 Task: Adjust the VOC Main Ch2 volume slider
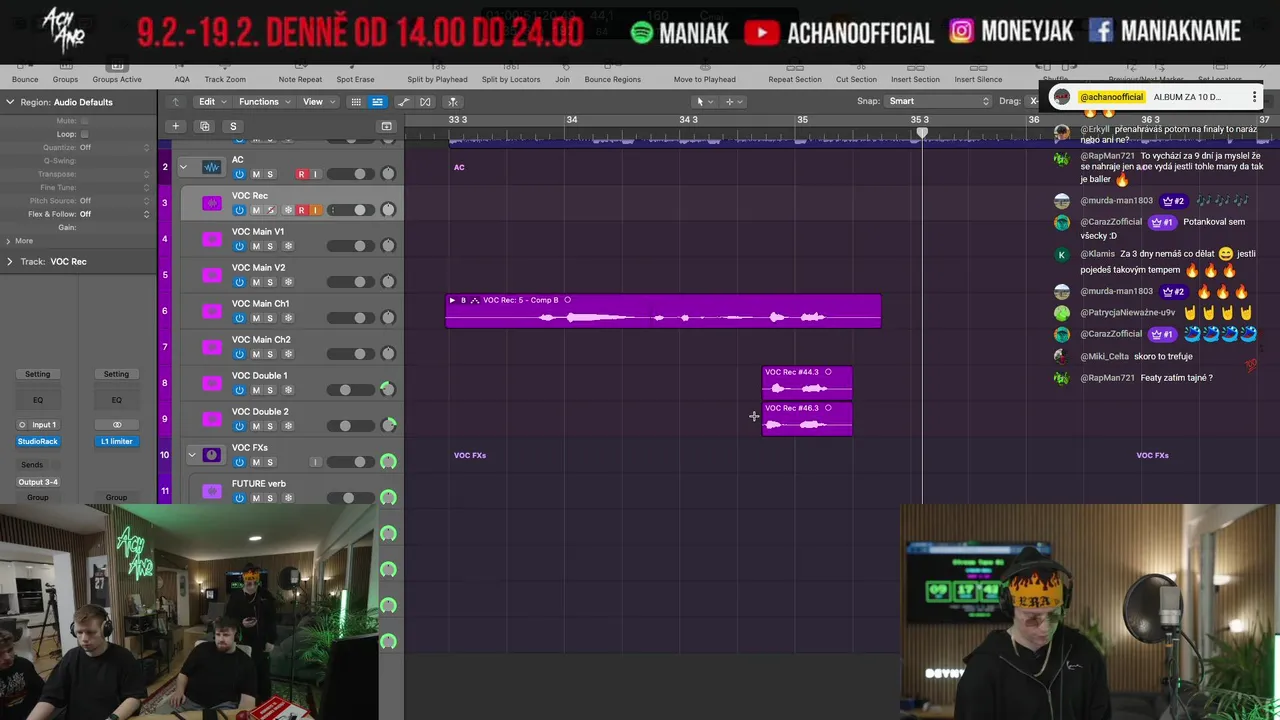[350, 354]
